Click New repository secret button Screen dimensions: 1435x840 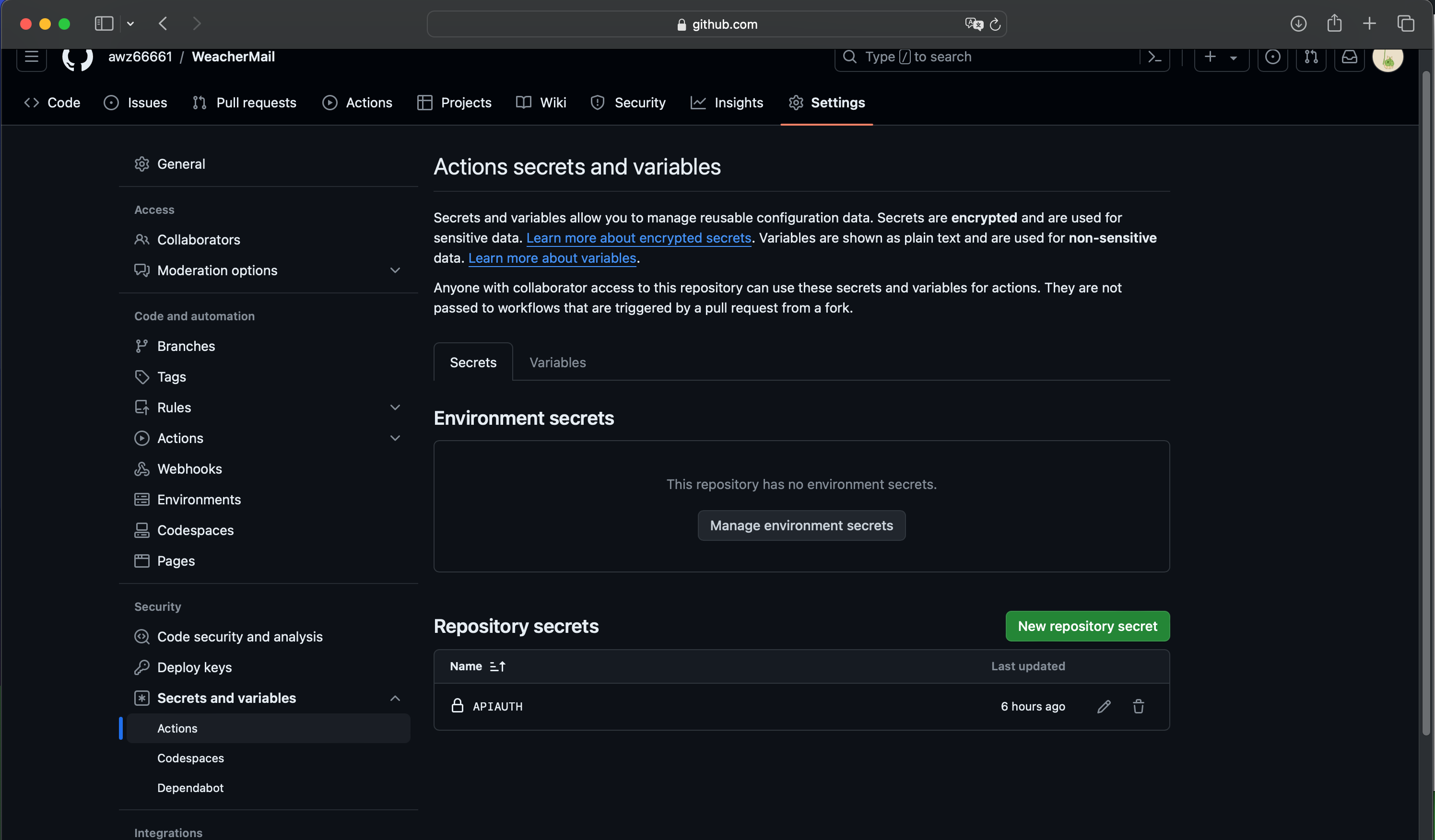point(1088,626)
